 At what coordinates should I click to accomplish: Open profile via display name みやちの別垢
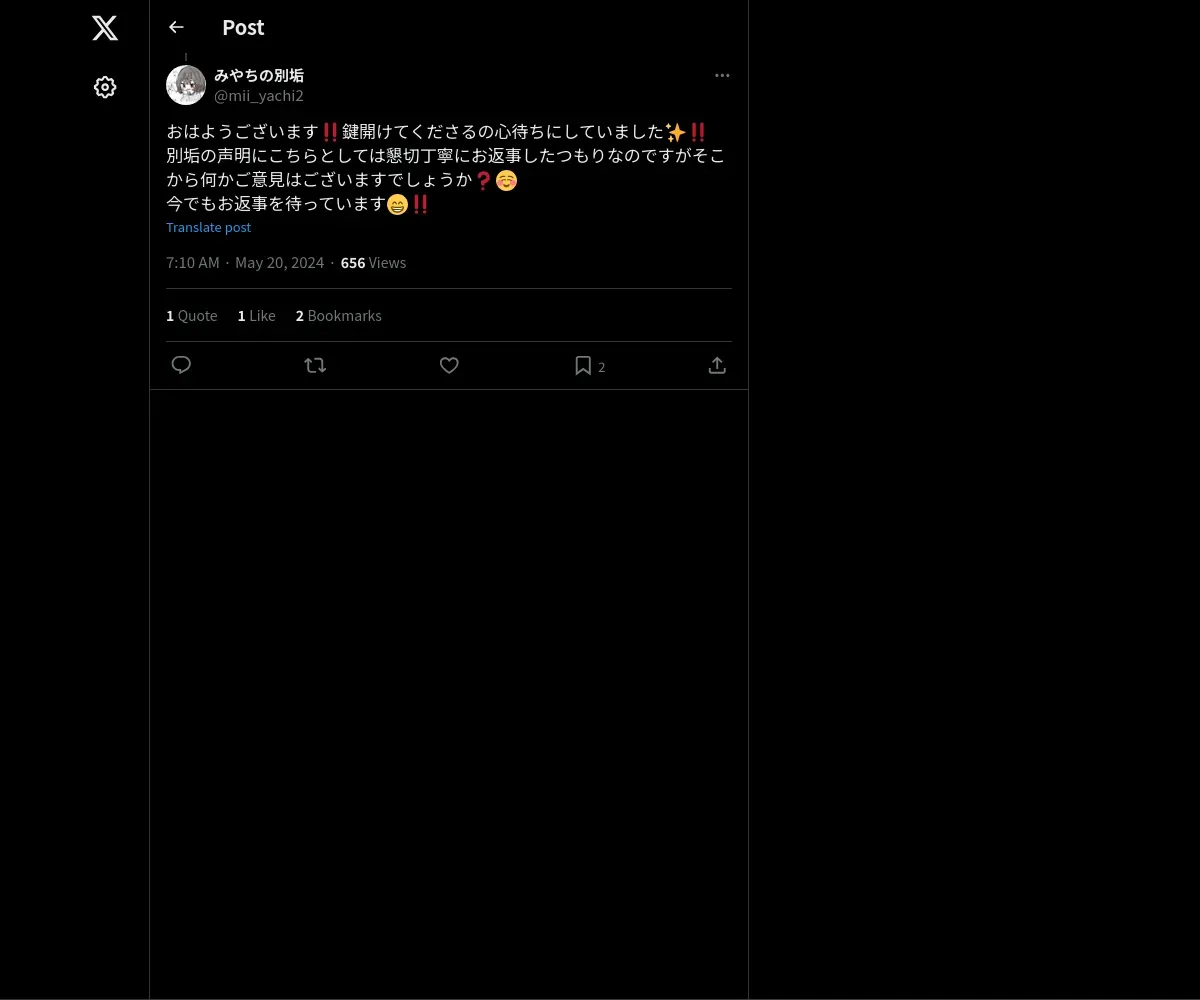[x=259, y=75]
